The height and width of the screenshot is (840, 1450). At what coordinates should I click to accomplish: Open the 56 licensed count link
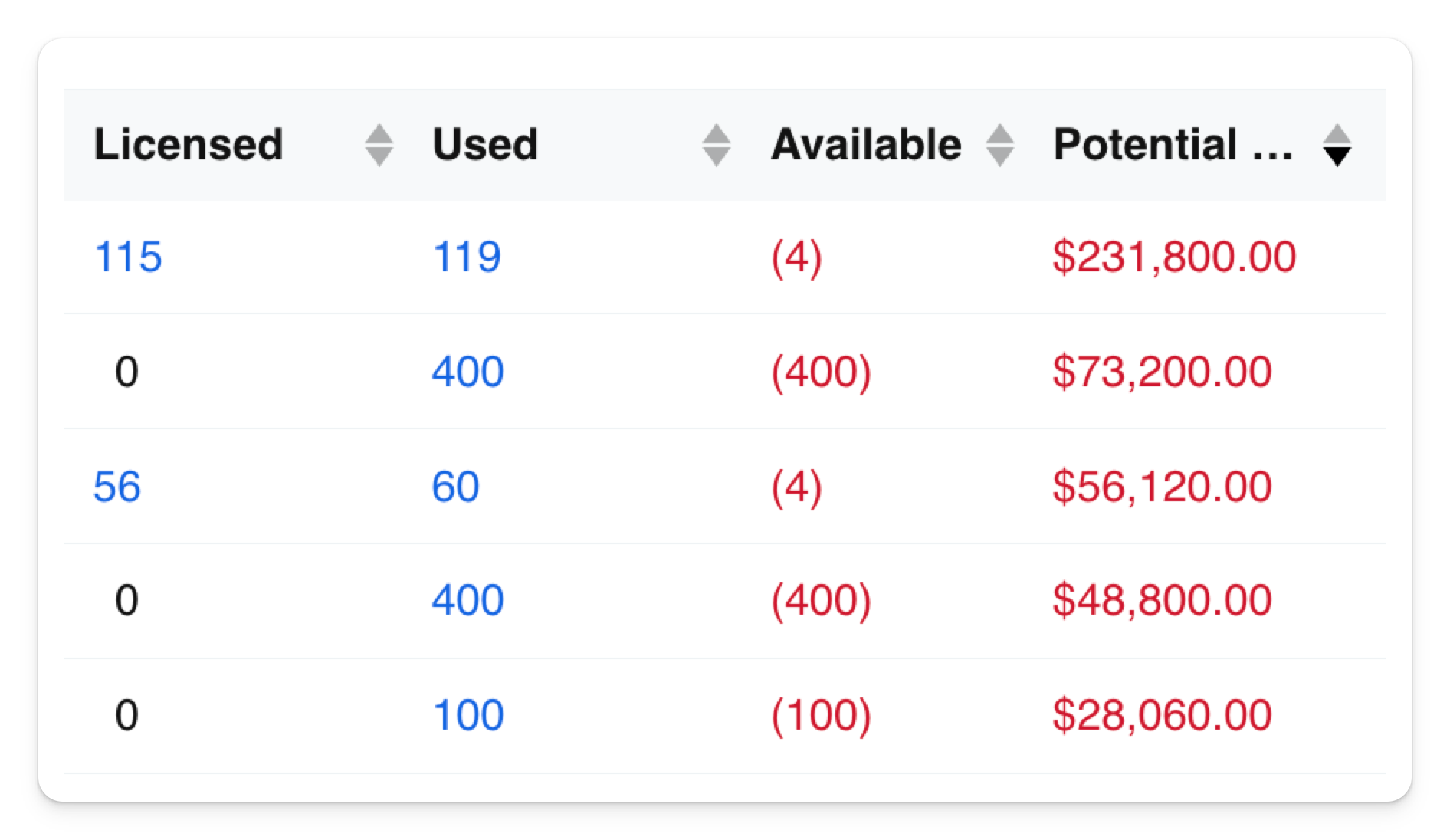117,487
